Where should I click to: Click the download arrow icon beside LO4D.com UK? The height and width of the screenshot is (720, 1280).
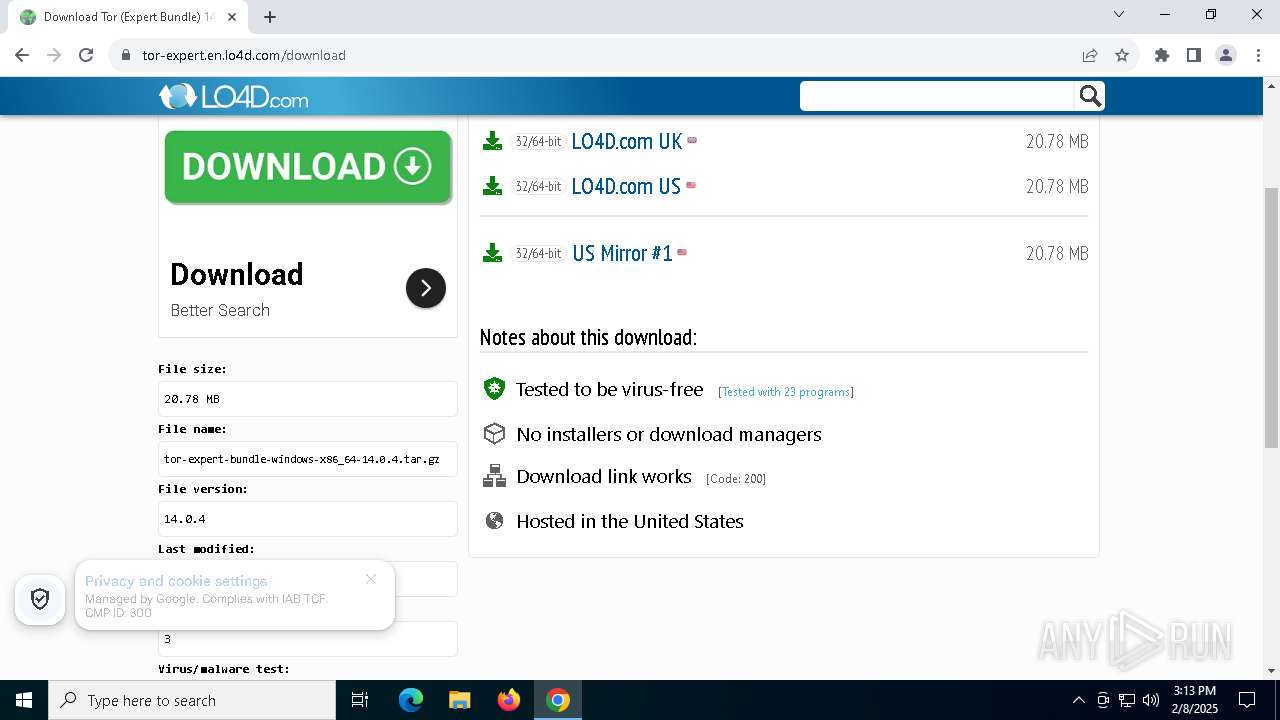pos(492,141)
